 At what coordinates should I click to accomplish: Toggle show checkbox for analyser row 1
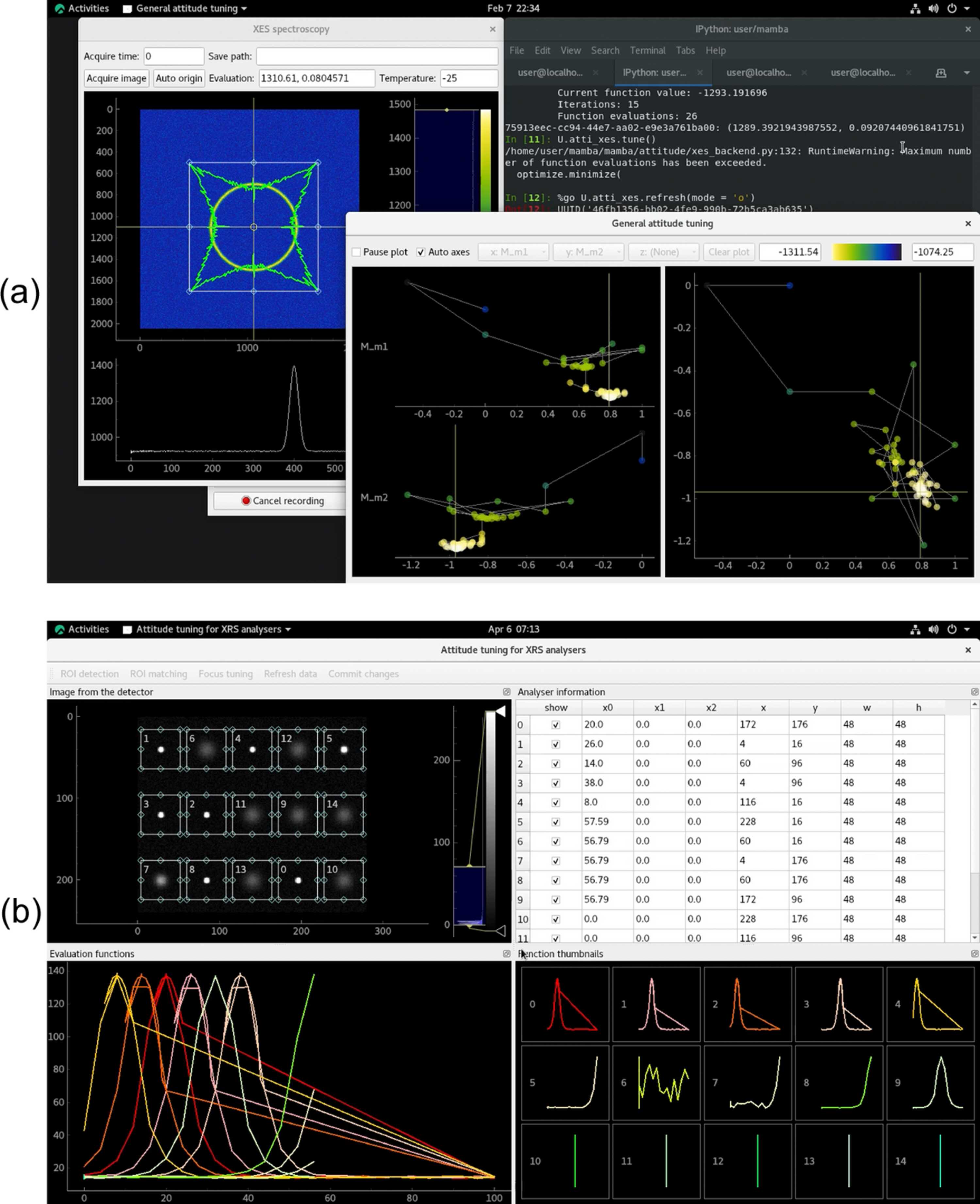tap(555, 744)
